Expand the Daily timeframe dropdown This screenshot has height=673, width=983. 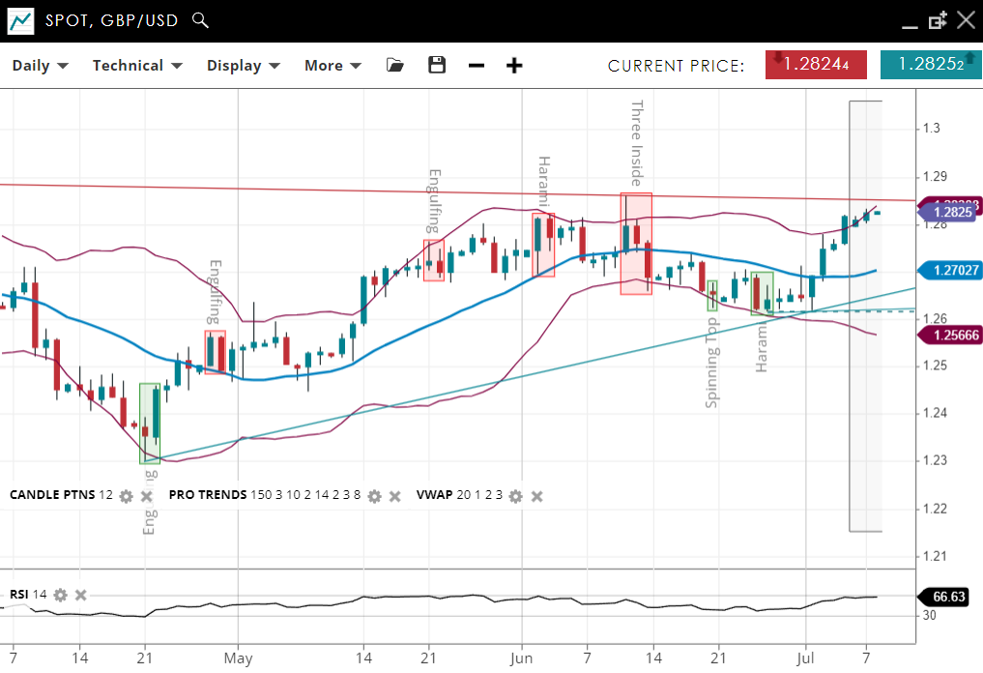(x=40, y=66)
